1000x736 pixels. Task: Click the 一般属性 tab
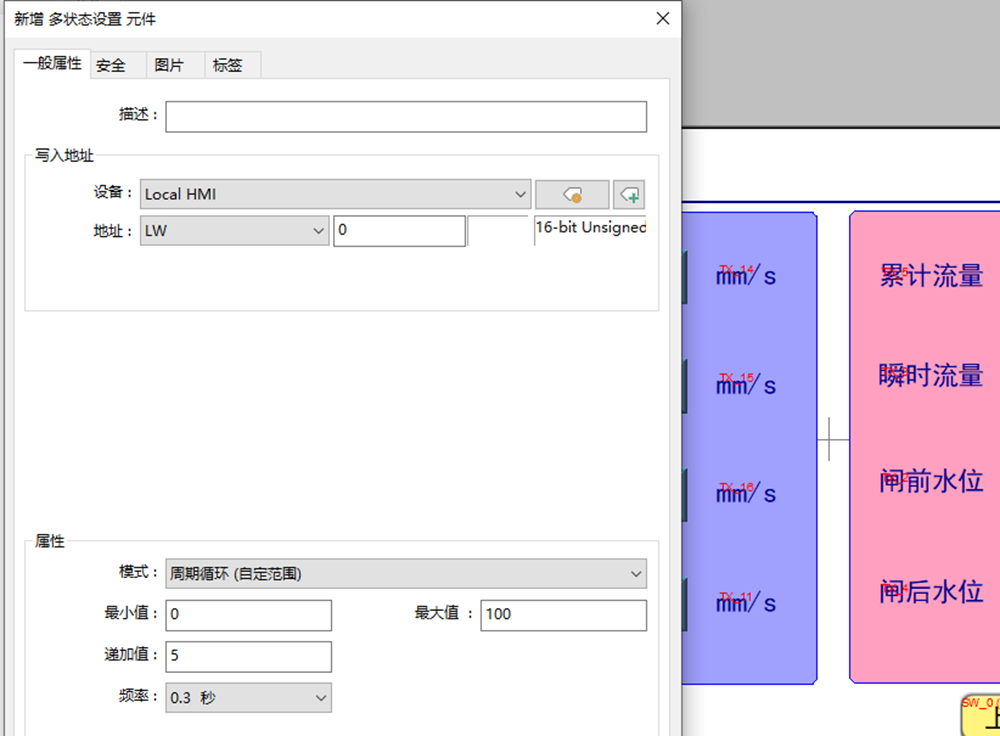[x=52, y=63]
